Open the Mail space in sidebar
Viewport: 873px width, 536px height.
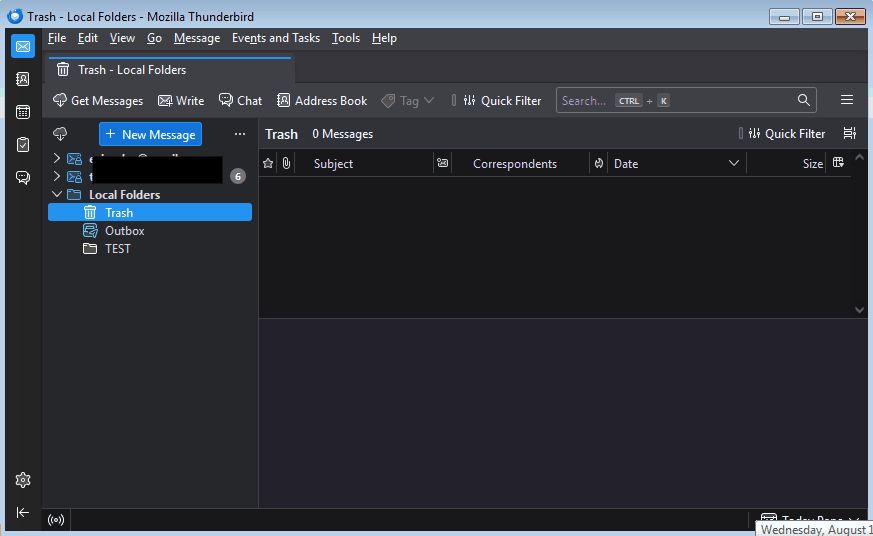tap(23, 46)
